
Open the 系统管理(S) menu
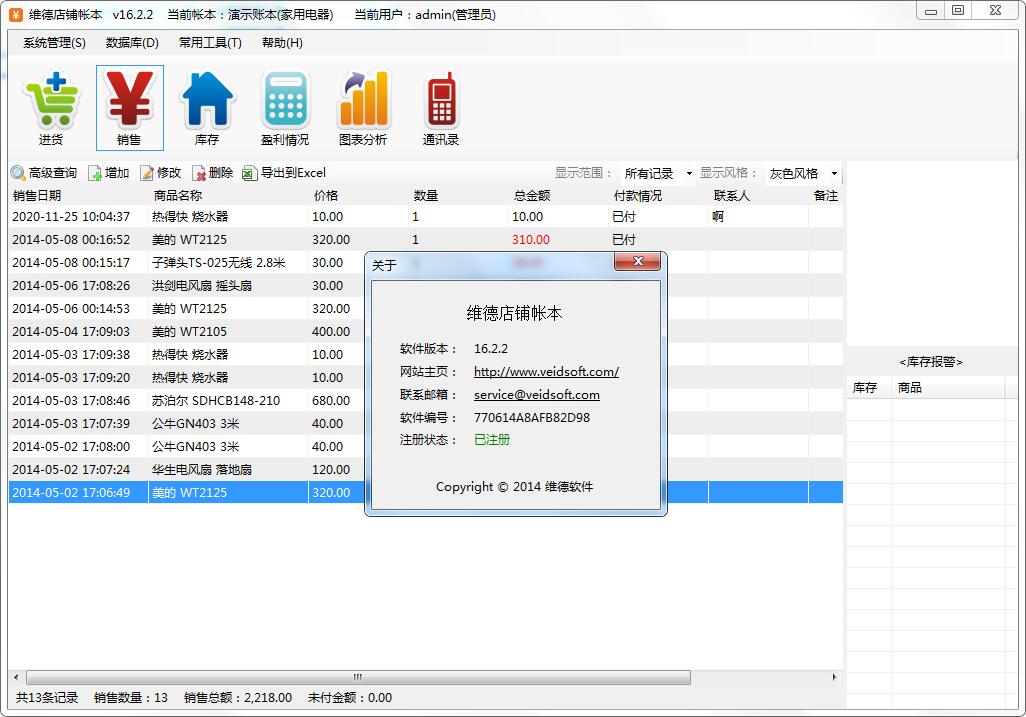54,43
